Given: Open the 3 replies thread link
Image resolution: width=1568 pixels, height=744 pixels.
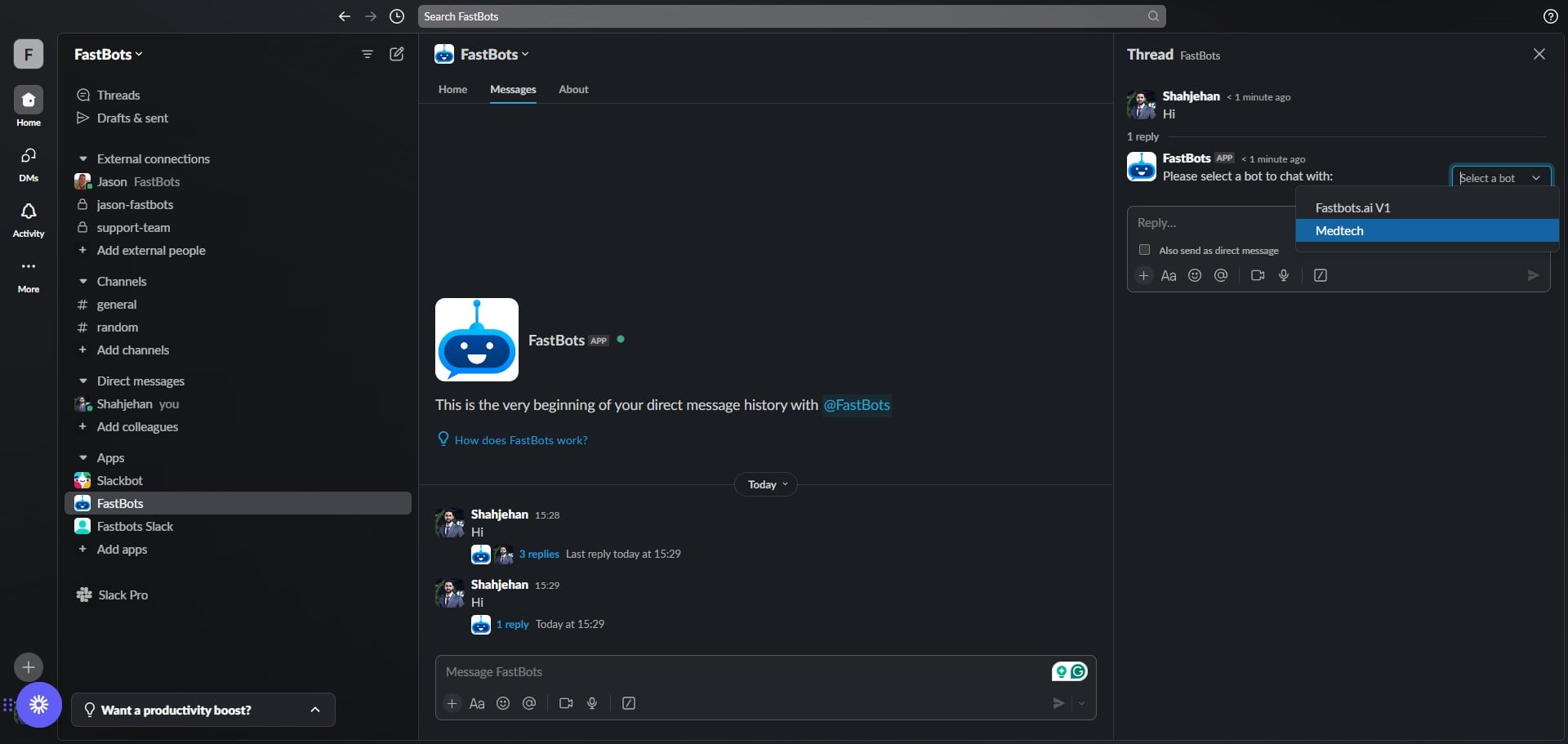Looking at the screenshot, I should point(539,554).
